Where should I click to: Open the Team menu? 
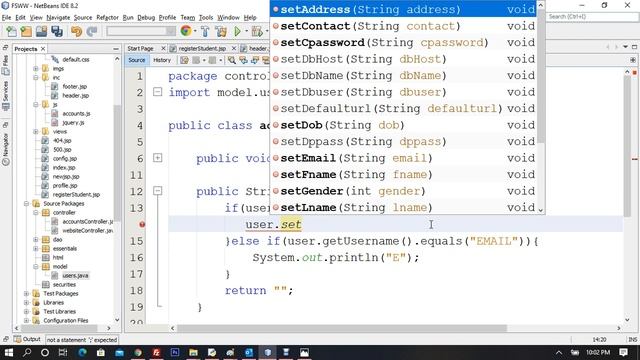[x=188, y=18]
